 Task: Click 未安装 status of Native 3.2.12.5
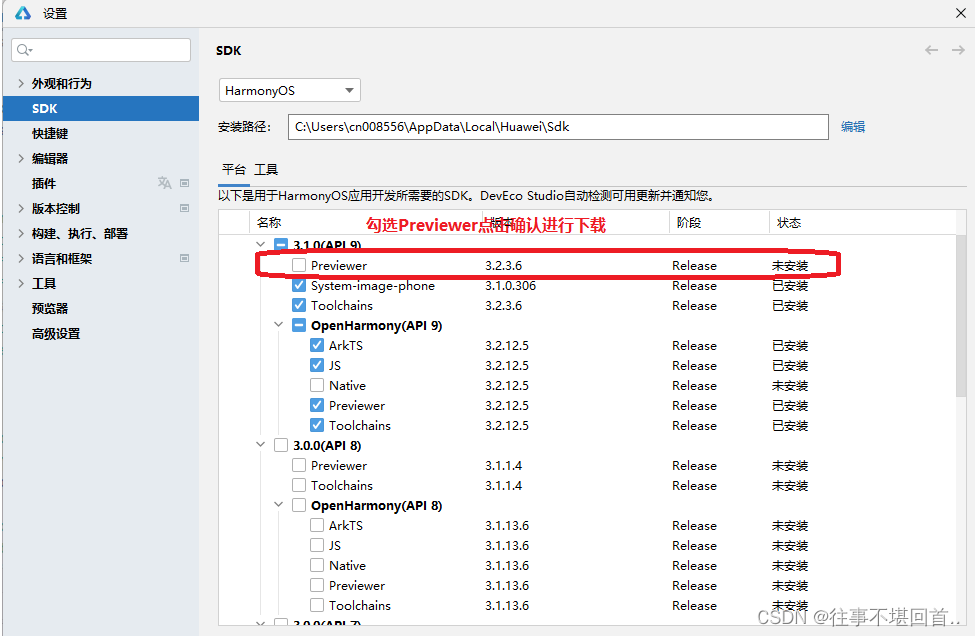tap(790, 385)
